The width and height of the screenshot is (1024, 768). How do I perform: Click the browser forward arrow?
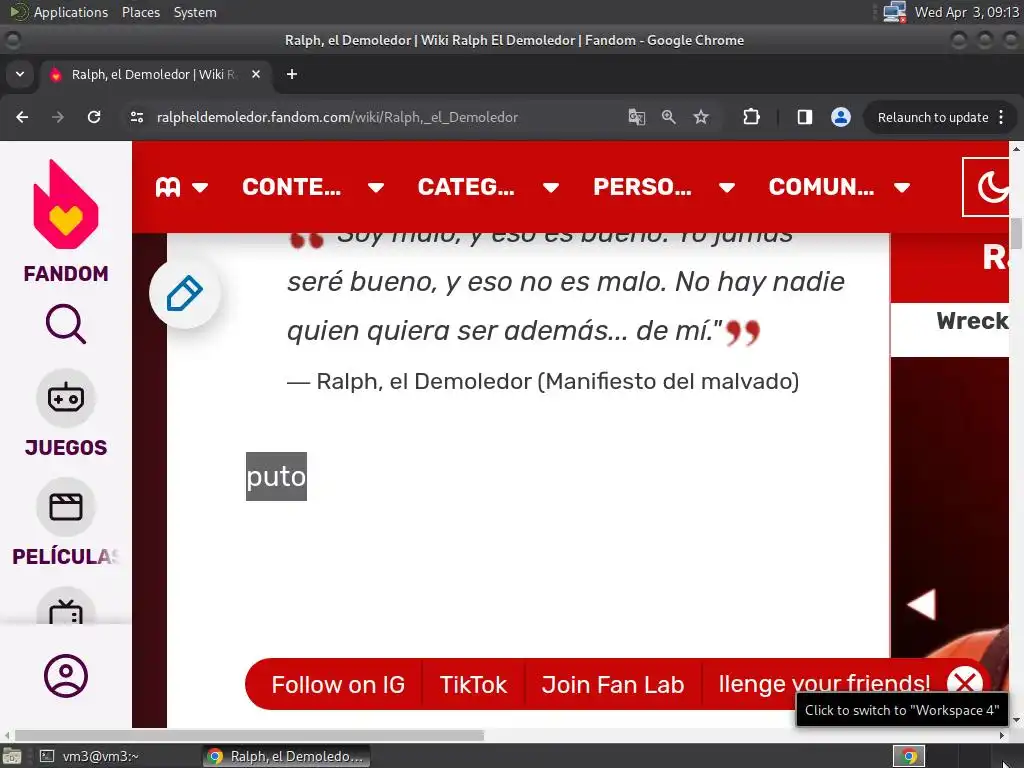point(58,117)
